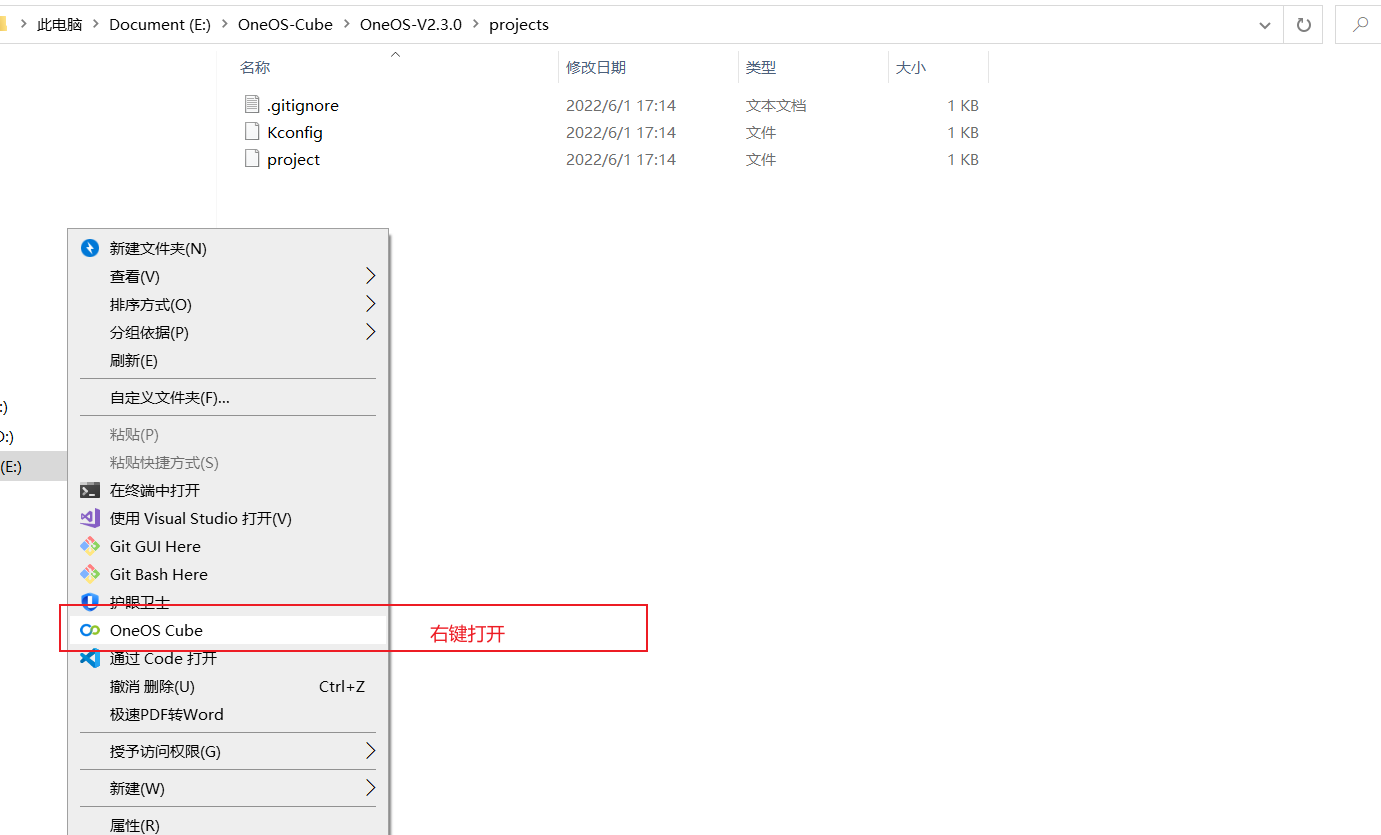This screenshot has height=835, width=1381.
Task: Sort files by 类型 column header
Action: [x=761, y=67]
